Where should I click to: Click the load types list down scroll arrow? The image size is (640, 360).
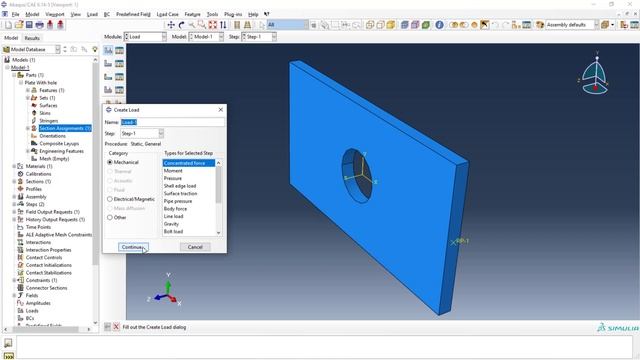point(219,233)
